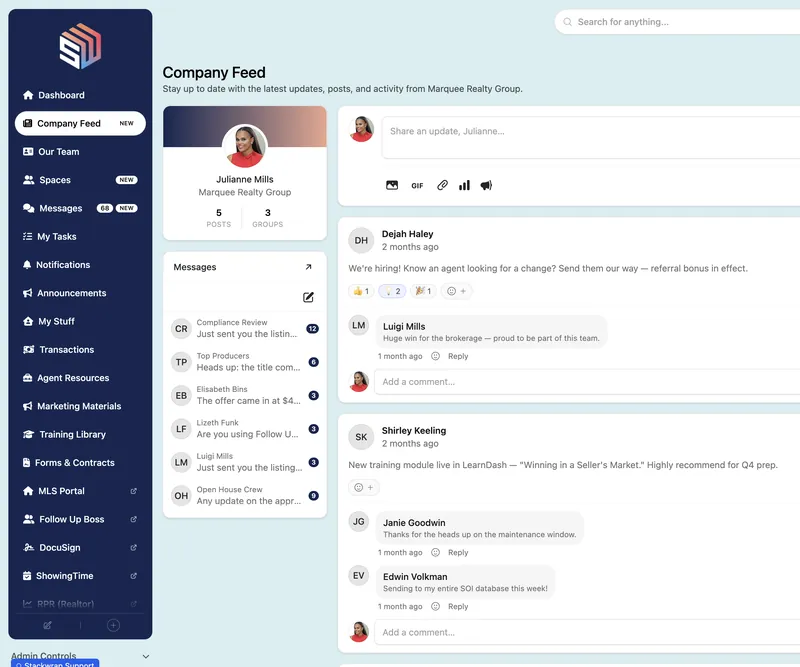Screen dimensions: 800x667
Task: Open the Dashboard home icon
Action: (x=28, y=95)
